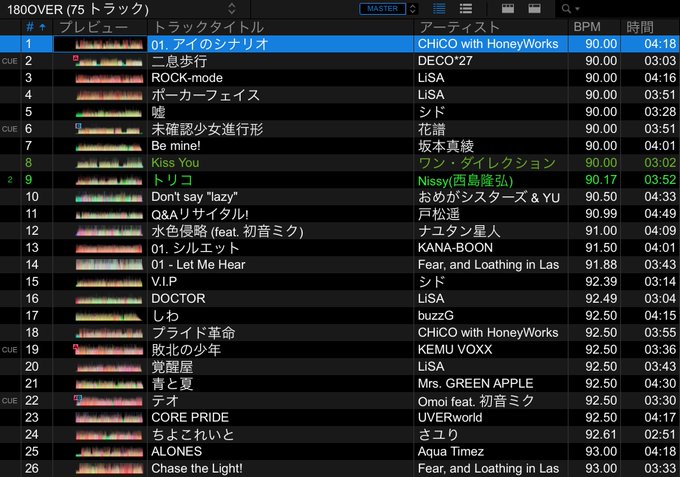The height and width of the screenshot is (477, 680).
Task: Select track Q&Aリサイタル!
Action: (200, 214)
